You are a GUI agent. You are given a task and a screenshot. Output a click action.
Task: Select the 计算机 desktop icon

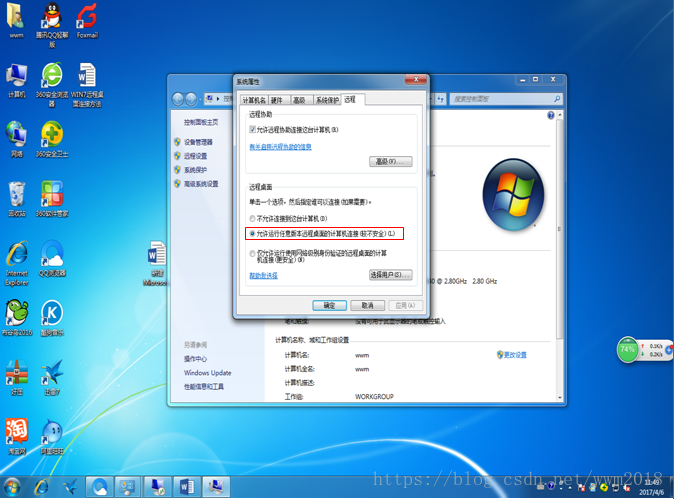(x=16, y=80)
